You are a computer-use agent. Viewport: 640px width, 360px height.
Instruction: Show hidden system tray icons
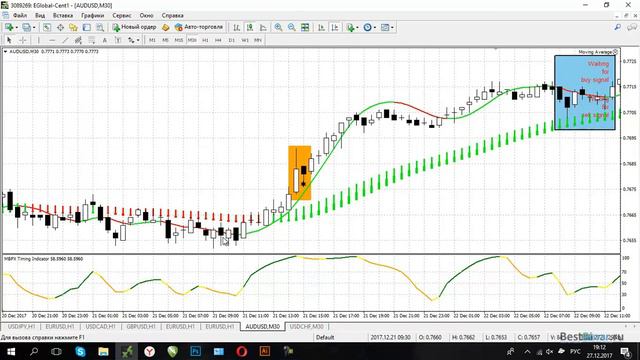click(x=527, y=351)
